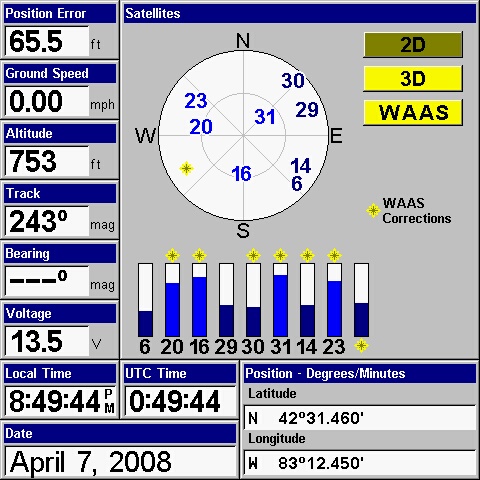The width and height of the screenshot is (480, 480).
Task: Click the WAAS star above bar 20
Action: click(172, 256)
